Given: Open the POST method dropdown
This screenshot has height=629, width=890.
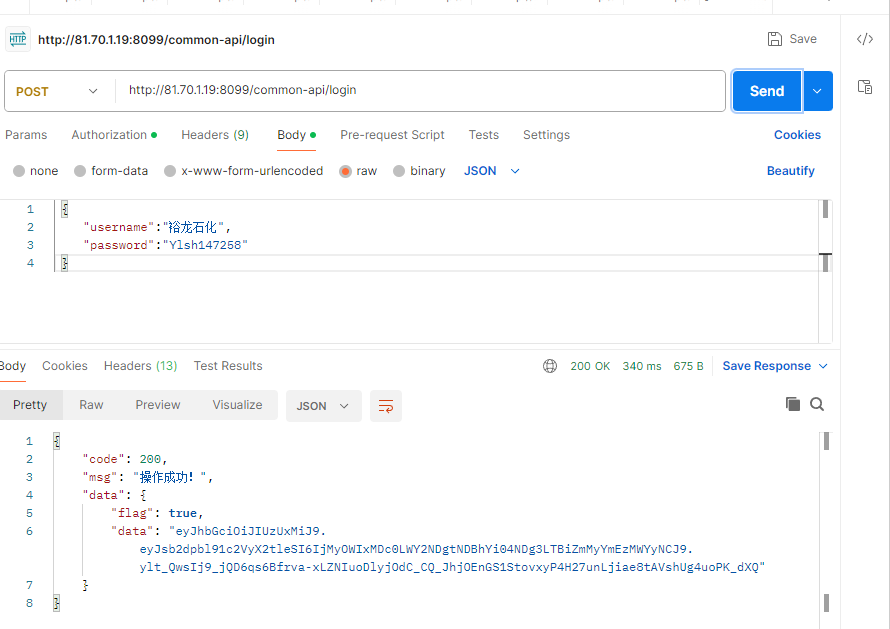Looking at the screenshot, I should point(57,91).
